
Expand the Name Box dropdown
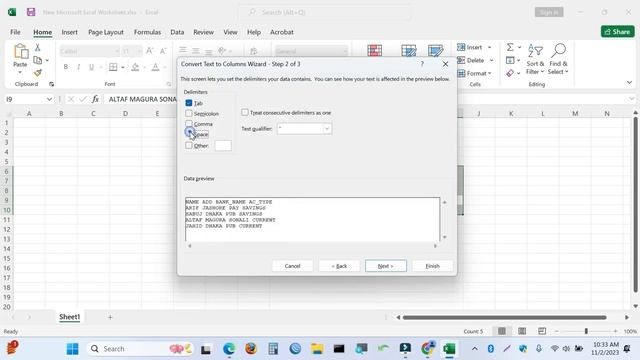click(49, 99)
